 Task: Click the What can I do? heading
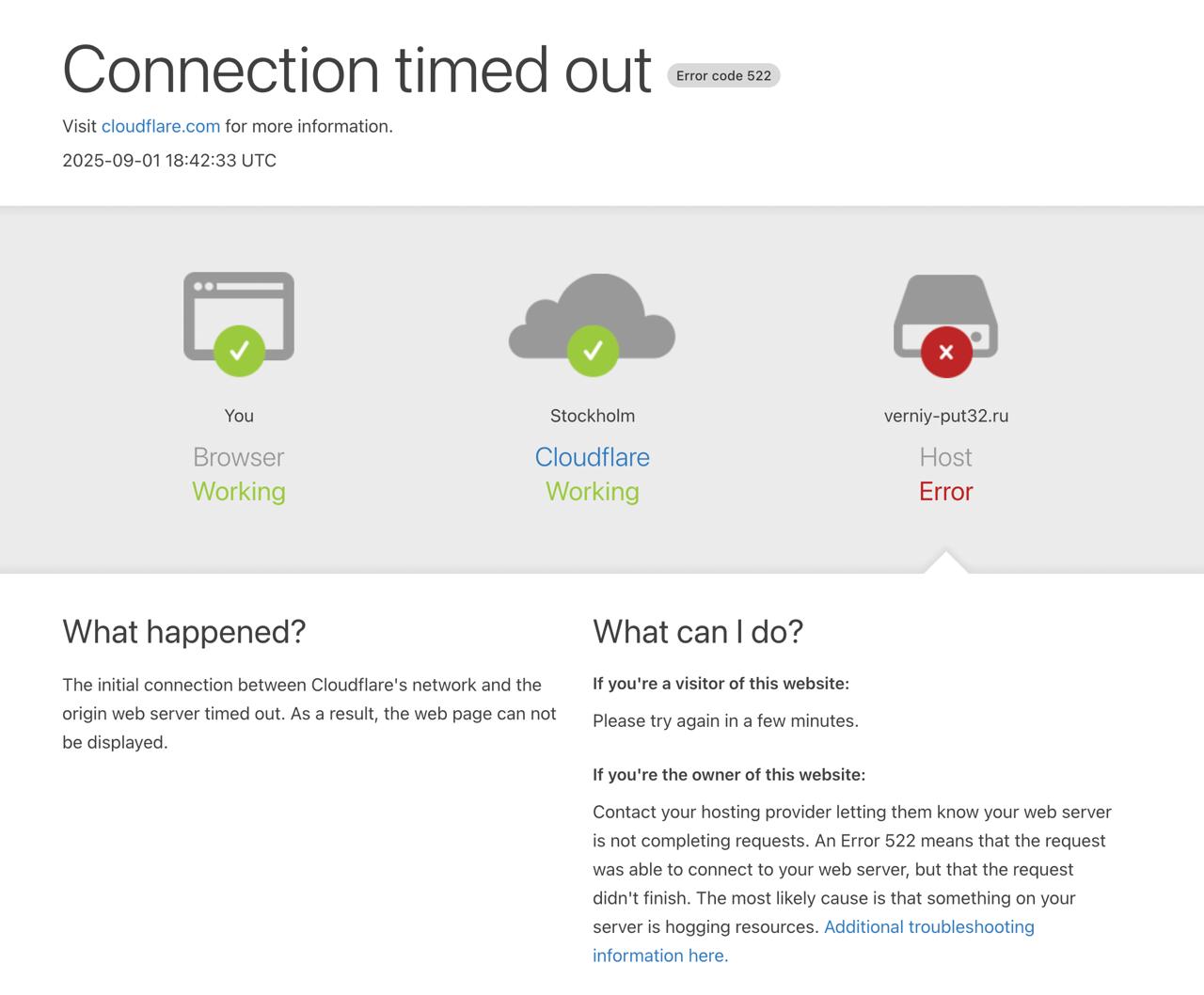coord(698,631)
